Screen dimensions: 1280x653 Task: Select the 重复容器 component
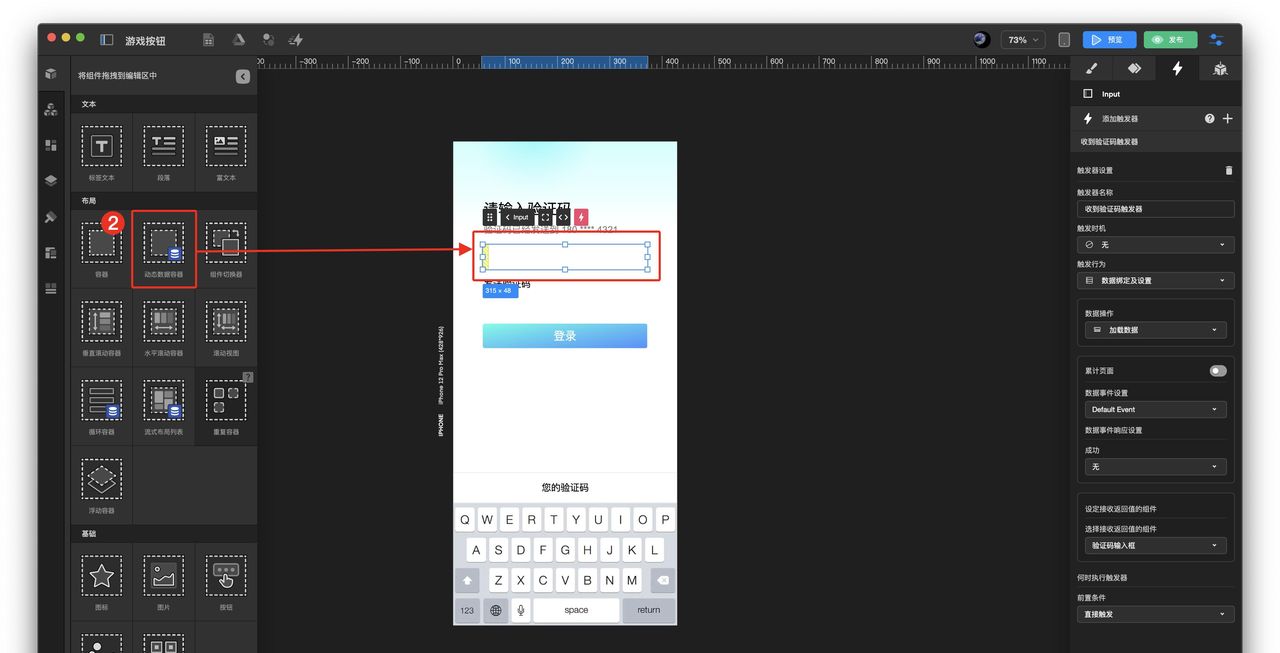point(225,407)
